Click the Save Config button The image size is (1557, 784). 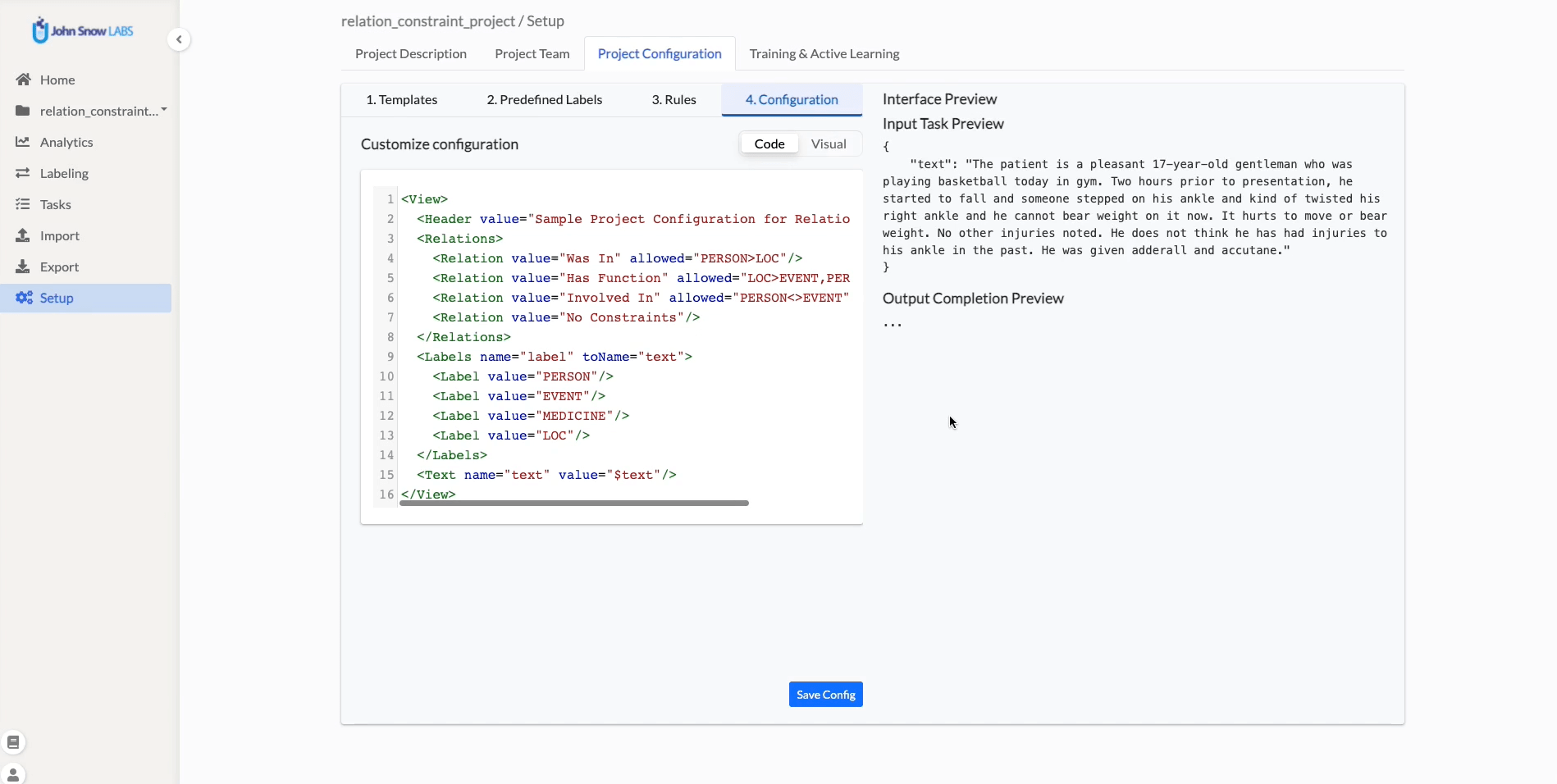click(826, 695)
